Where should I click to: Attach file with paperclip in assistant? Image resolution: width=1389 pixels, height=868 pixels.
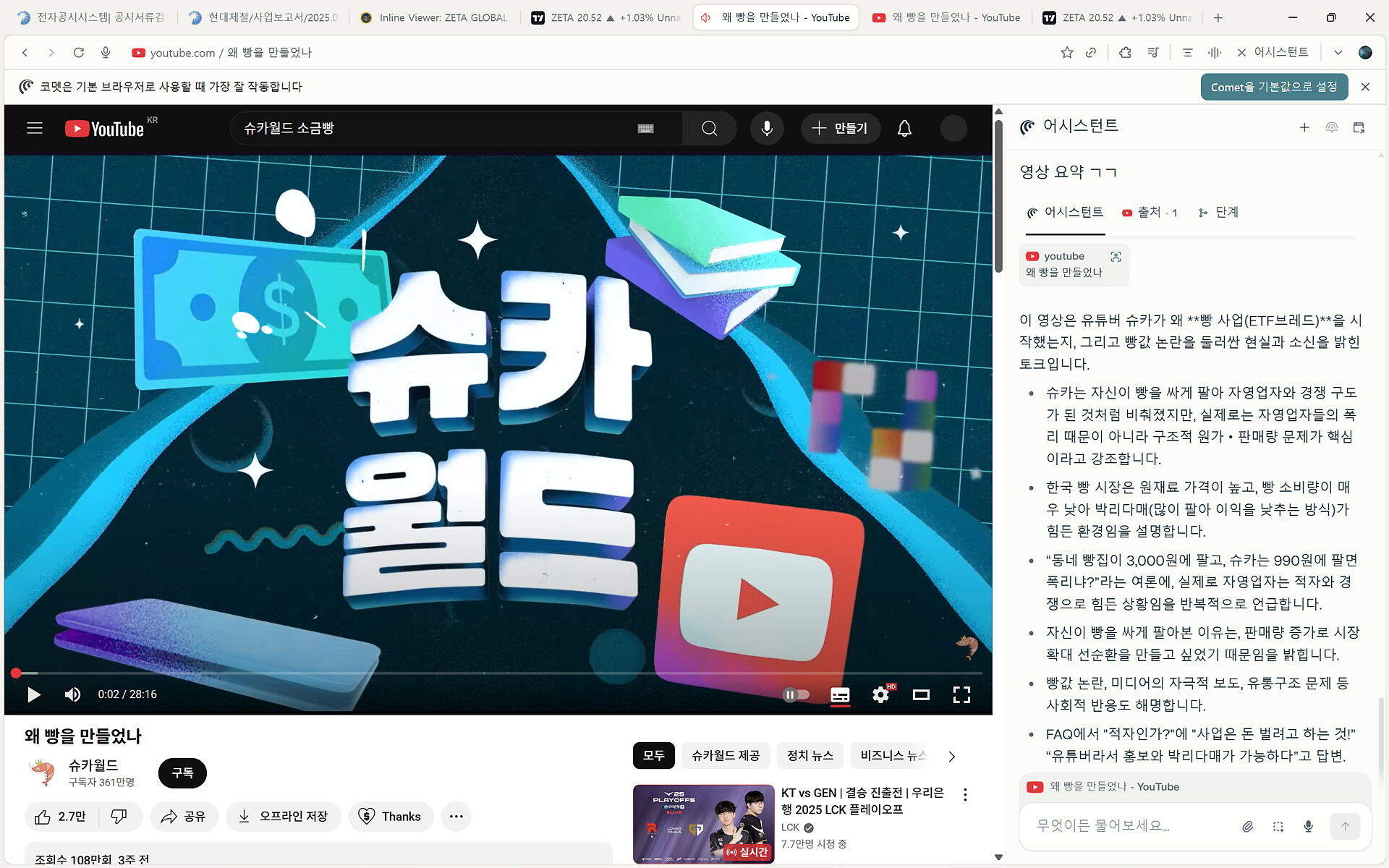(x=1247, y=826)
